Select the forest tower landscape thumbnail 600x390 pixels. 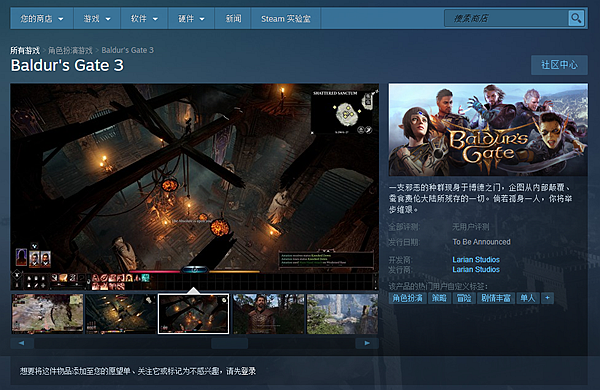(342, 314)
